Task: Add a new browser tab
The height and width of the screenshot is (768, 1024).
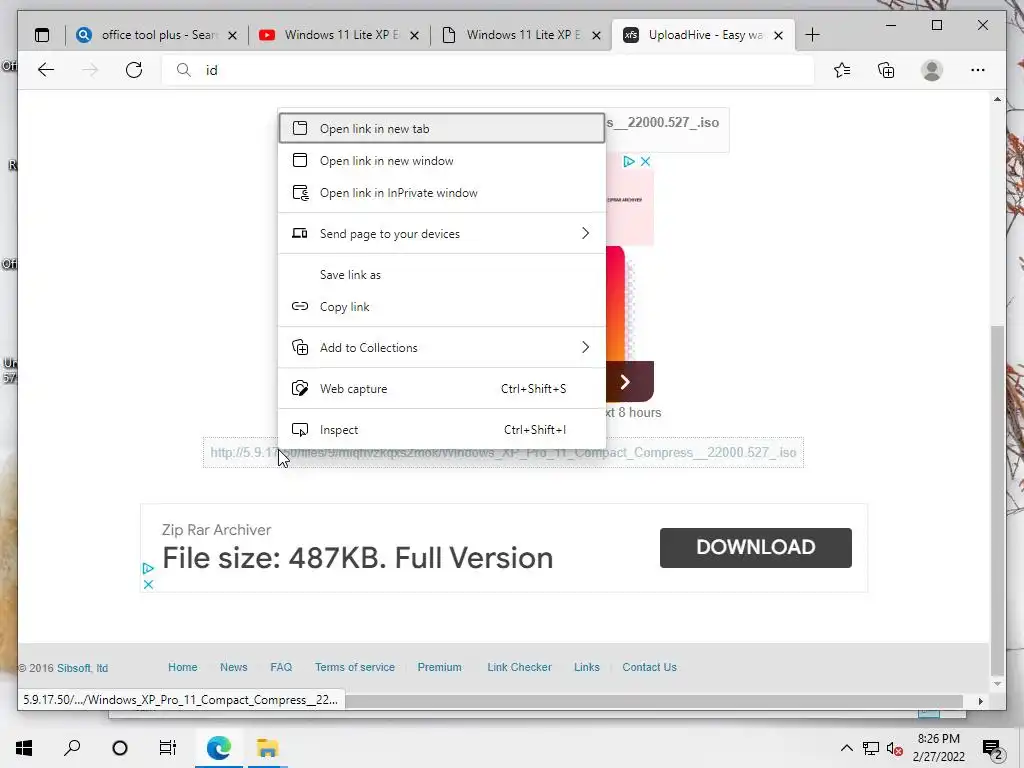Action: click(812, 35)
